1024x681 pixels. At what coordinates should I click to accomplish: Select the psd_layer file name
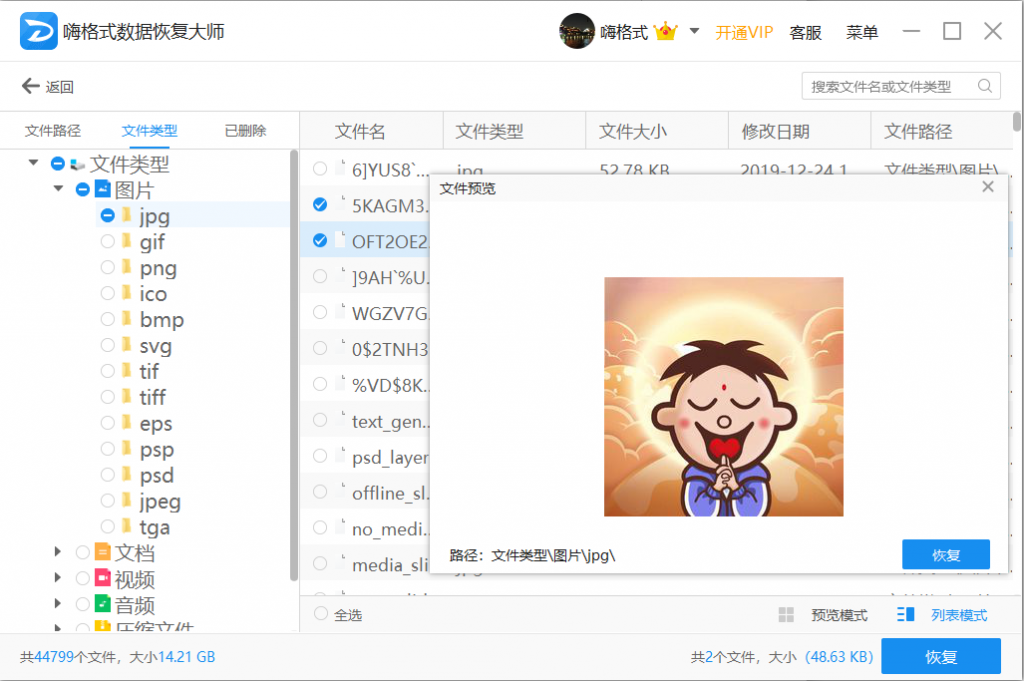coord(391,458)
